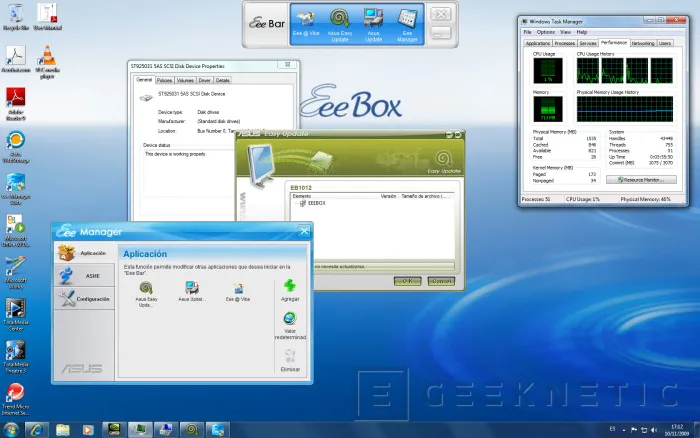Select Asus Easy Update in Eee Manager list
The height and width of the screenshot is (438, 700).
146,294
